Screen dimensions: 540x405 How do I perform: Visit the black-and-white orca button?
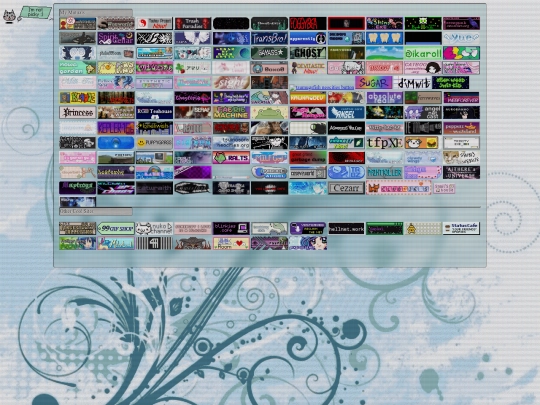(77, 38)
